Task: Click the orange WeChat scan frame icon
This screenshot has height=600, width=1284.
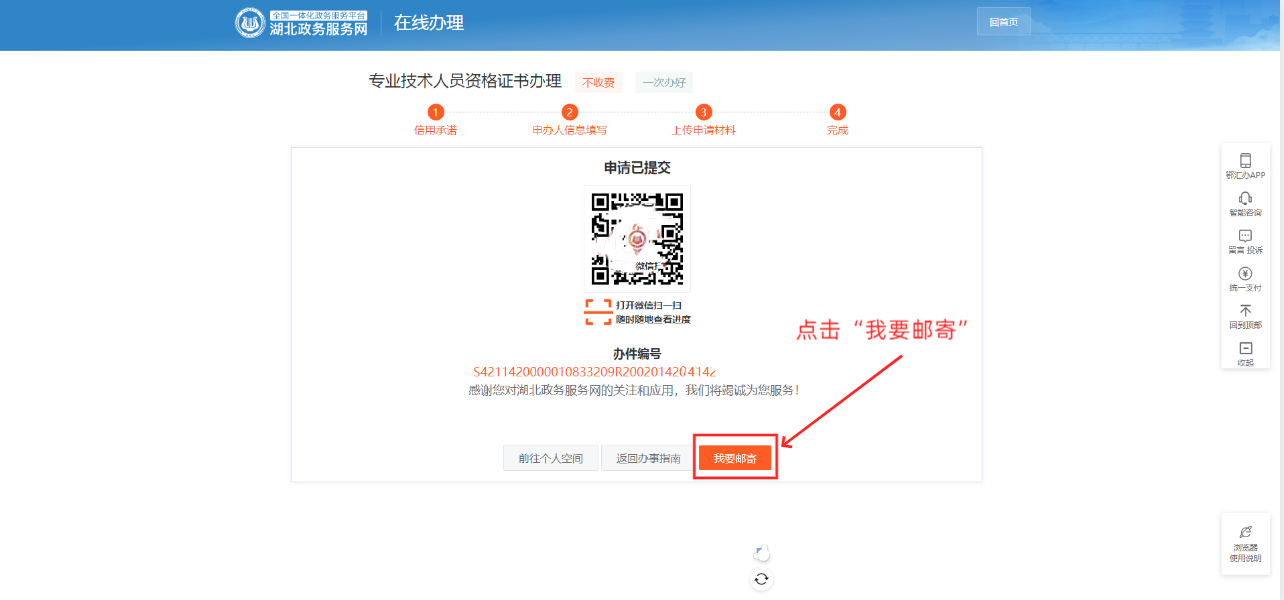Action: tap(598, 312)
